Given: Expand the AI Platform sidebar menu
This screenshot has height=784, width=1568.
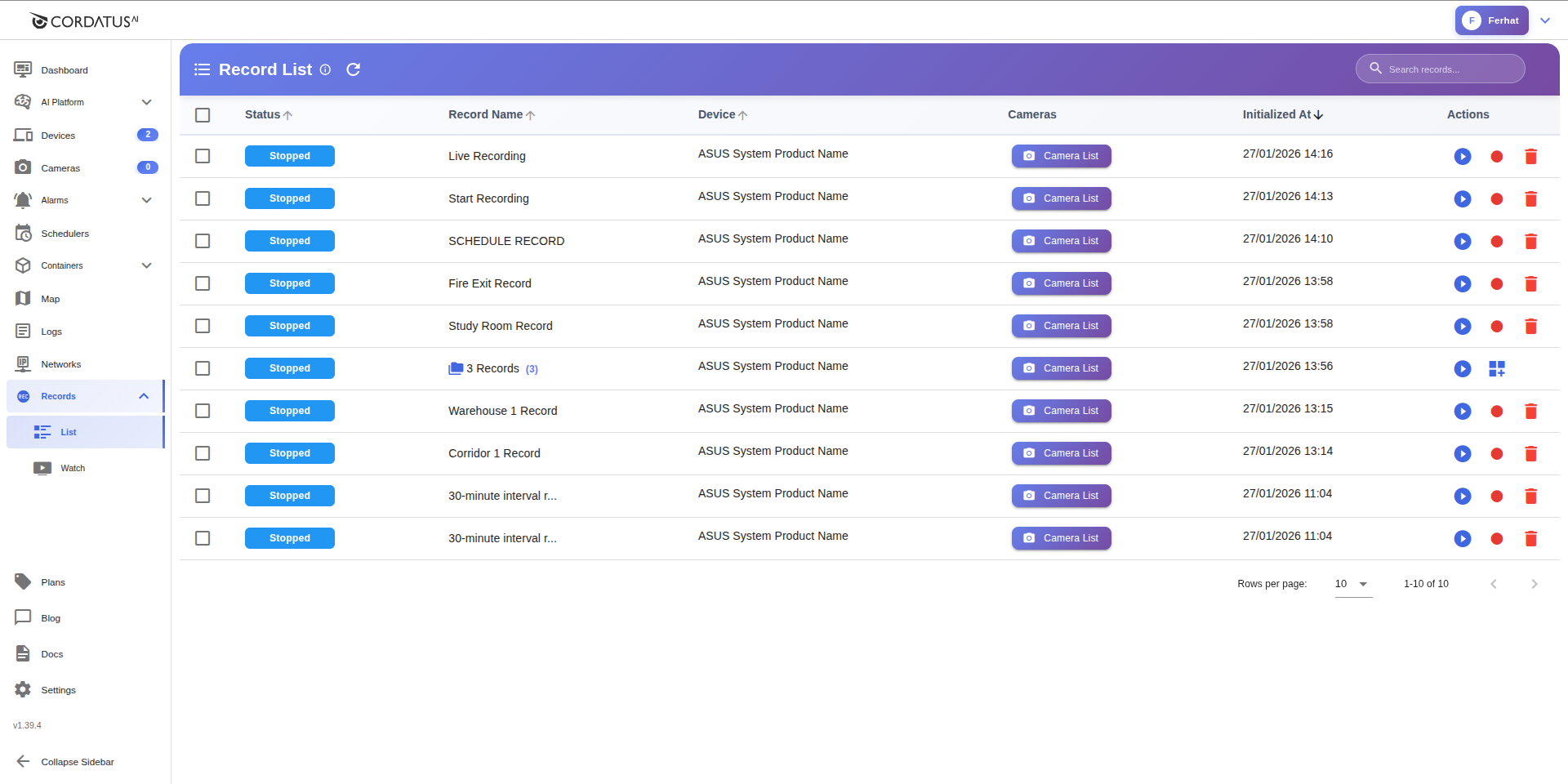Looking at the screenshot, I should (146, 102).
